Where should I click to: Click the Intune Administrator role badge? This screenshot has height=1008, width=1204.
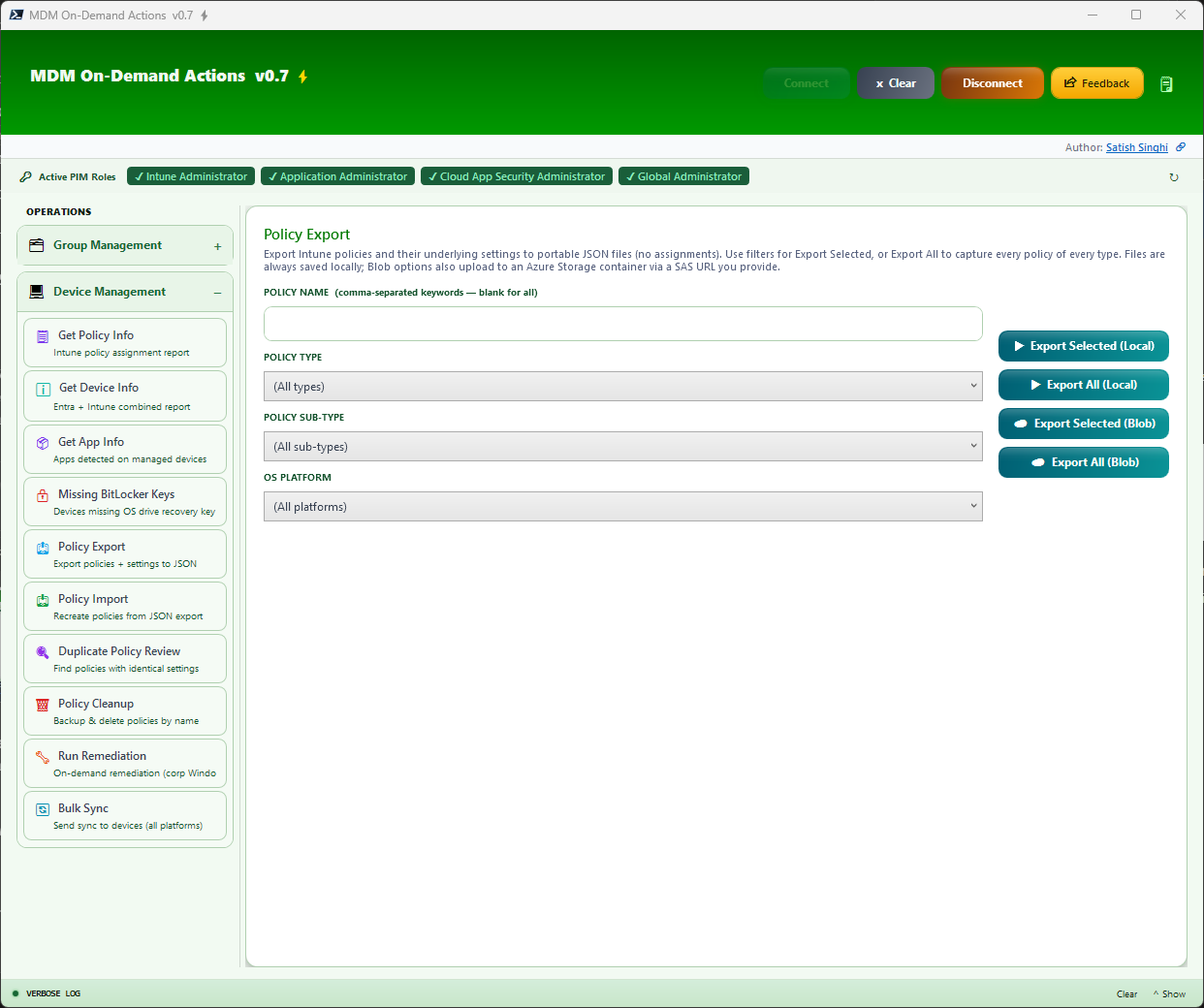tap(191, 176)
